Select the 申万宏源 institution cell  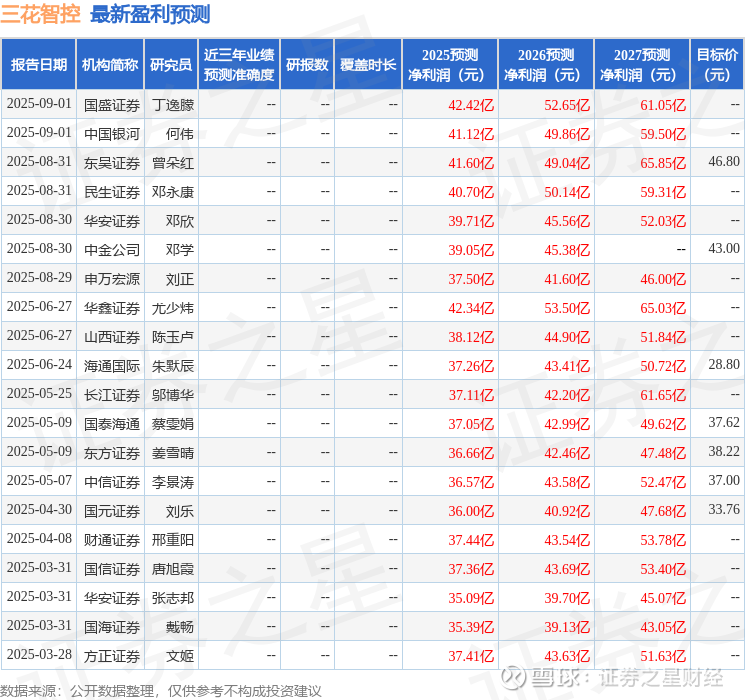tap(112, 279)
